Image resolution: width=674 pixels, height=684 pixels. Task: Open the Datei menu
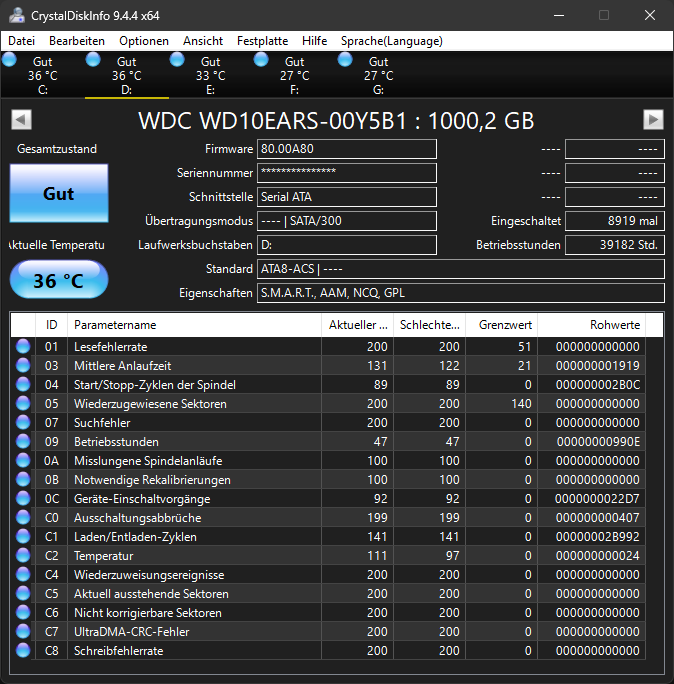21,41
